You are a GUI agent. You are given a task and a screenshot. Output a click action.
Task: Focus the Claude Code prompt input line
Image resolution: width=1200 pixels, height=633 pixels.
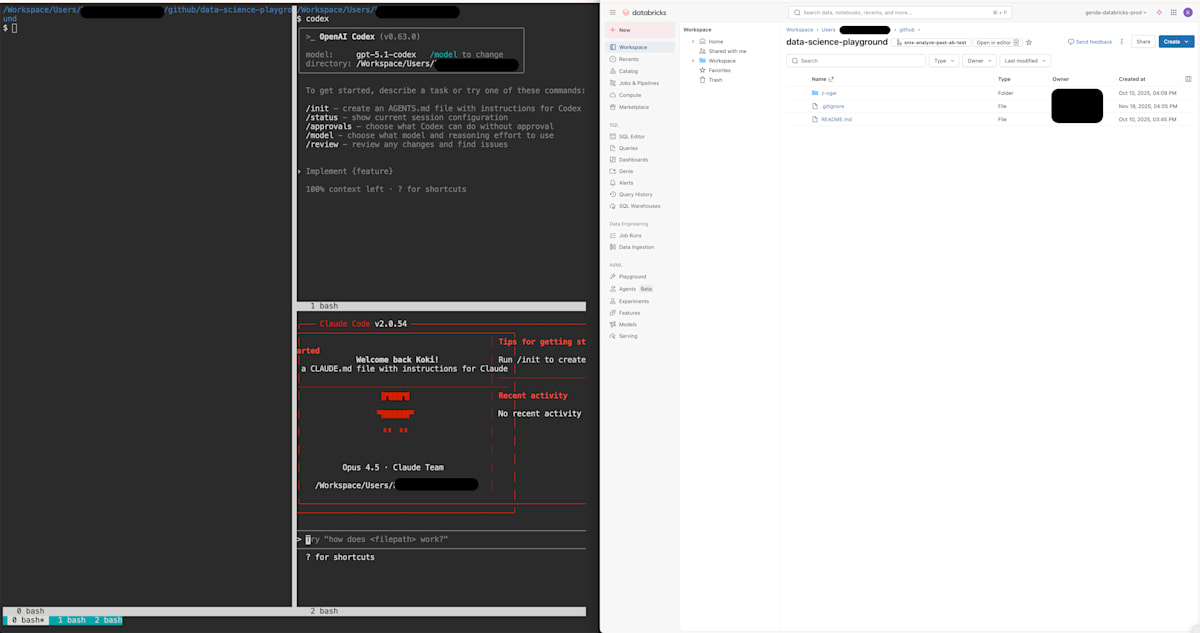[x=442, y=540]
